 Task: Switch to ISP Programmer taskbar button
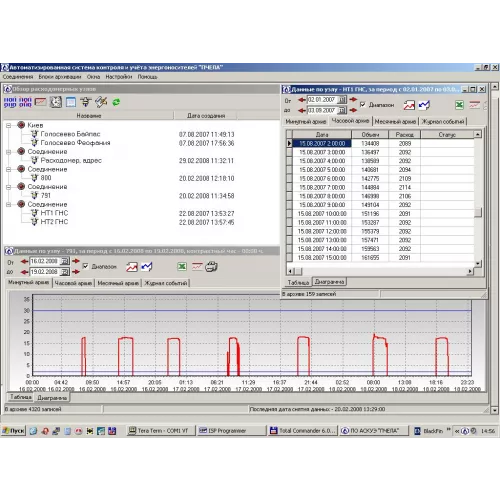(232, 431)
